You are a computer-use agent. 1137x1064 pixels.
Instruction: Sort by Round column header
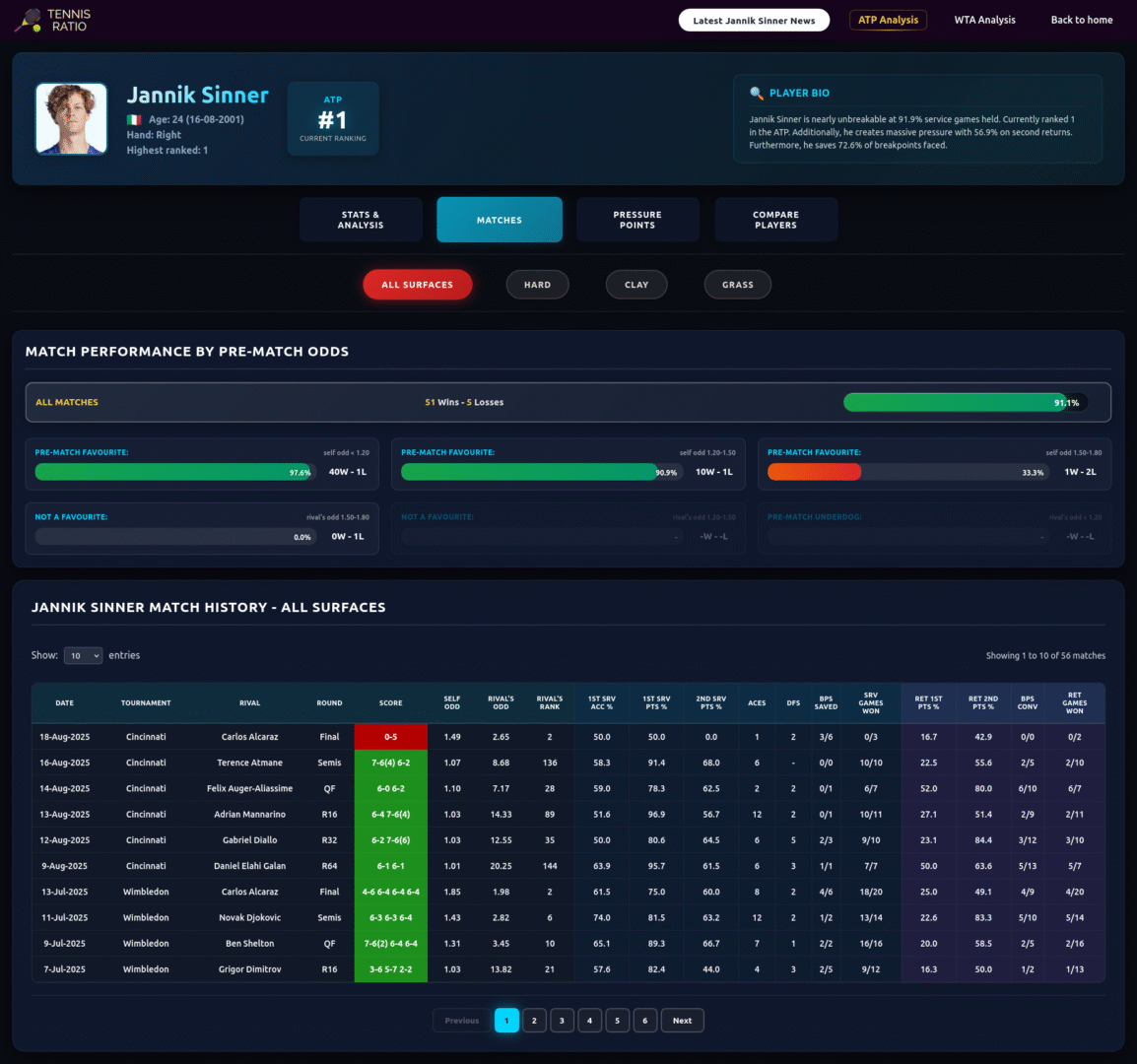click(x=329, y=702)
